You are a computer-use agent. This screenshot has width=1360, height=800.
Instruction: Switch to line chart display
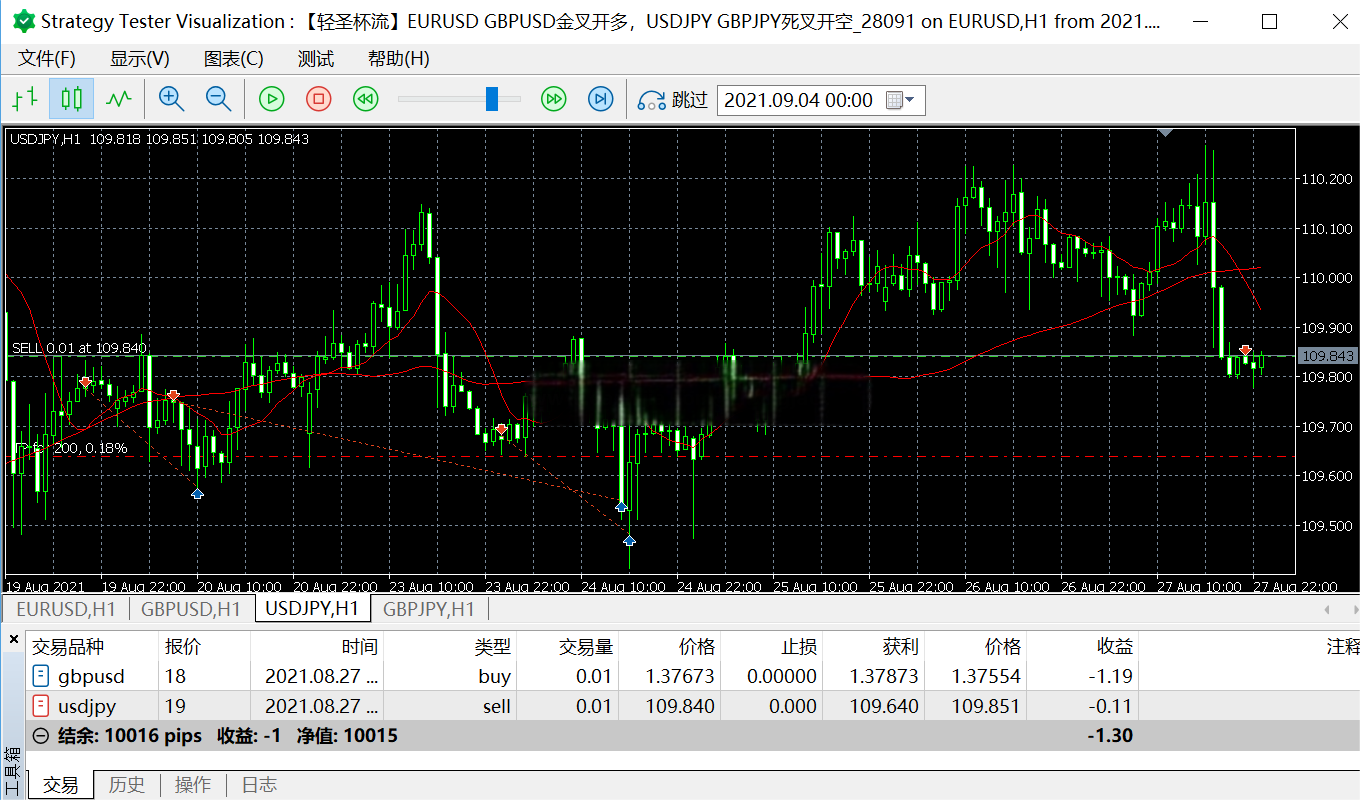click(x=119, y=99)
